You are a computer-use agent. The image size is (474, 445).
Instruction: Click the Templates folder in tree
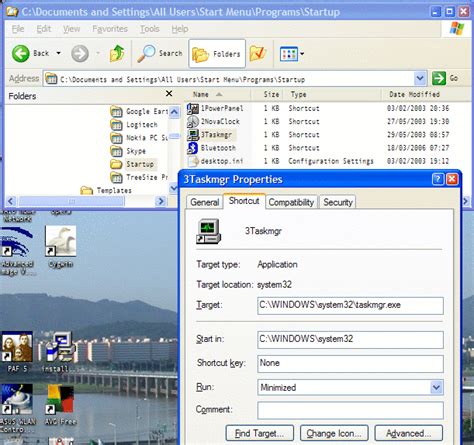click(106, 190)
